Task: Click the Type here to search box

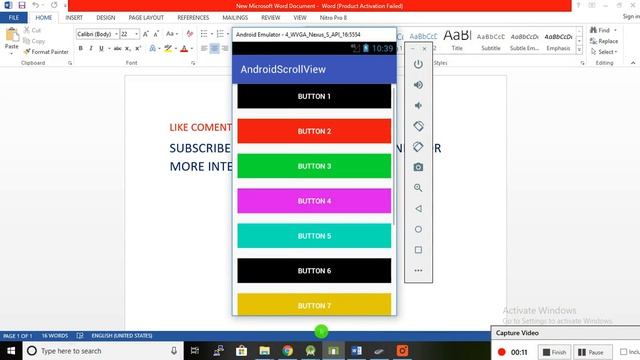Action: point(102,351)
